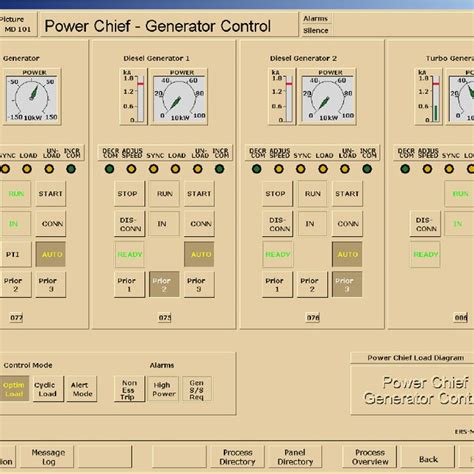Viewport: 474px width, 474px height.
Task: Click CONN for Diesel Generator 2
Action: coord(347,224)
